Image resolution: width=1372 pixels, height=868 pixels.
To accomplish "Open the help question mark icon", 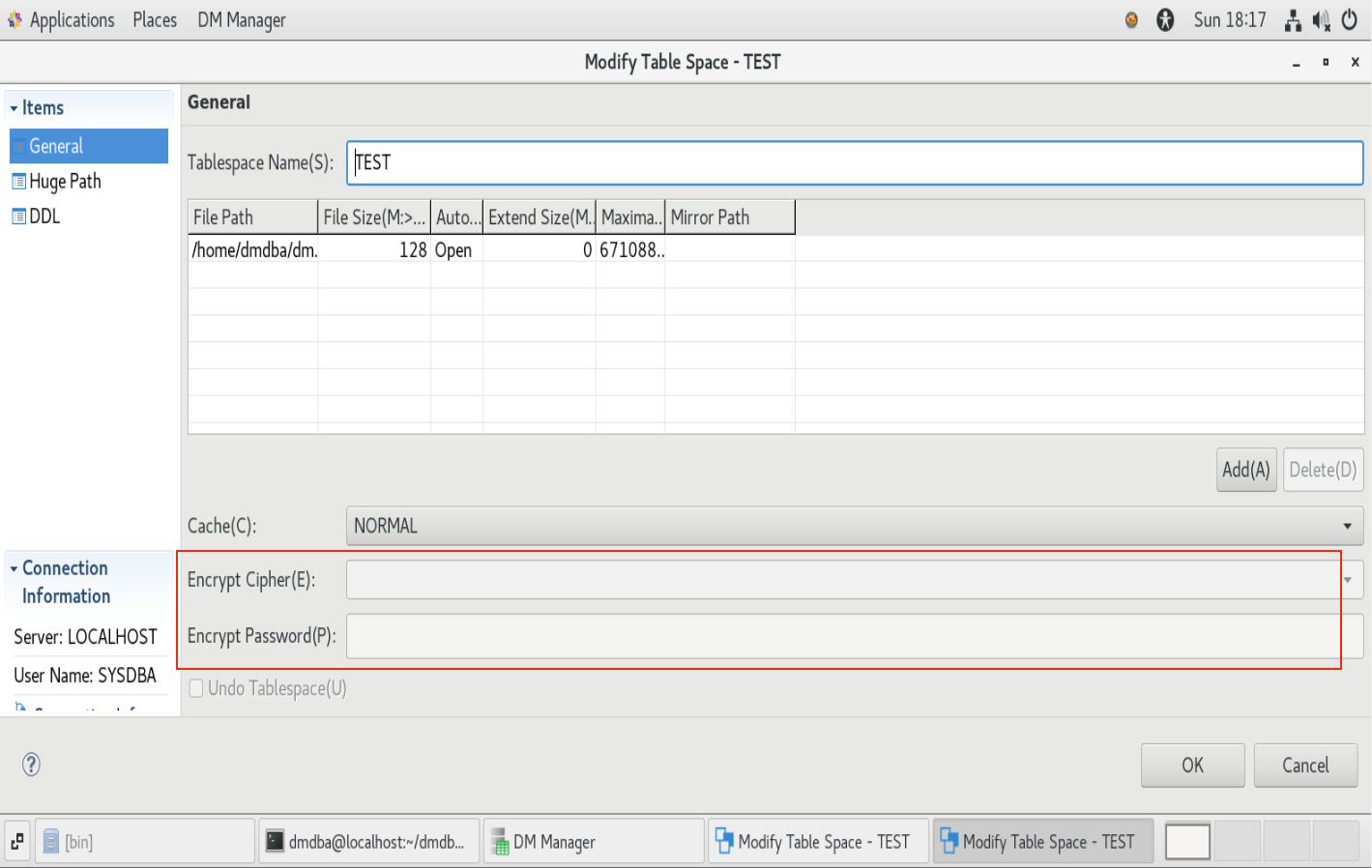I will [x=31, y=765].
